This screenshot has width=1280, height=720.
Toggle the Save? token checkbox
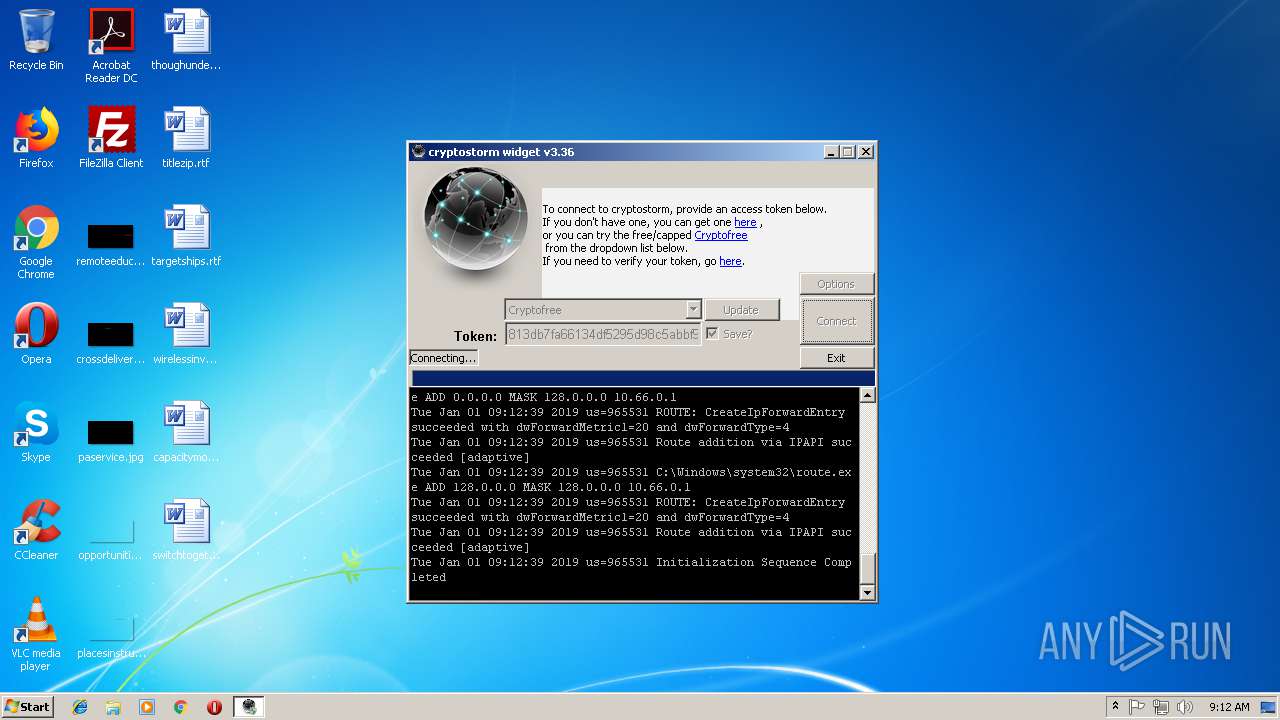(712, 334)
